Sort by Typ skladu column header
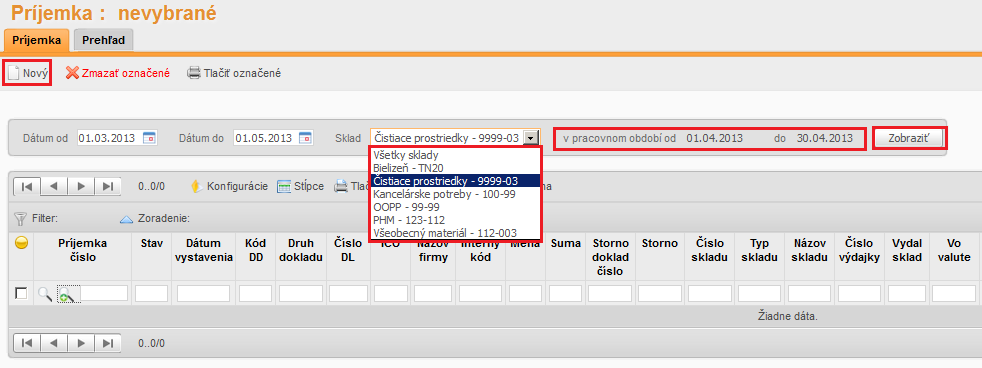The width and height of the screenshot is (982, 368). (x=759, y=250)
